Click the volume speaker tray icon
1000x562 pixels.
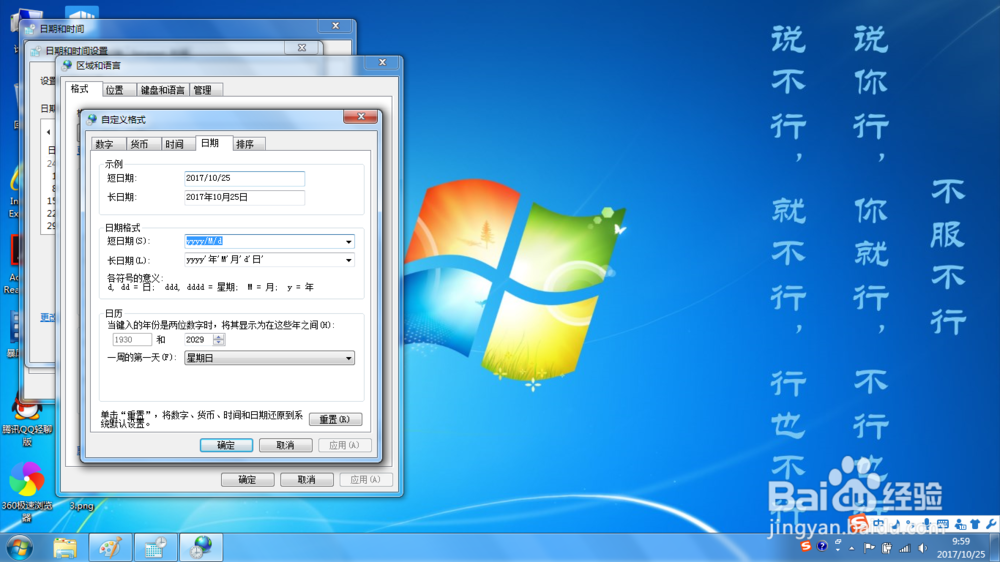[x=922, y=548]
